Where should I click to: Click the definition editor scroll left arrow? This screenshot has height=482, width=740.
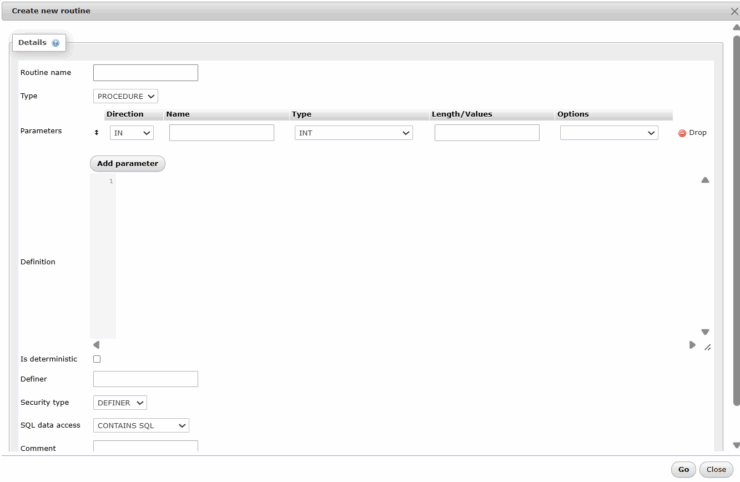(96, 345)
